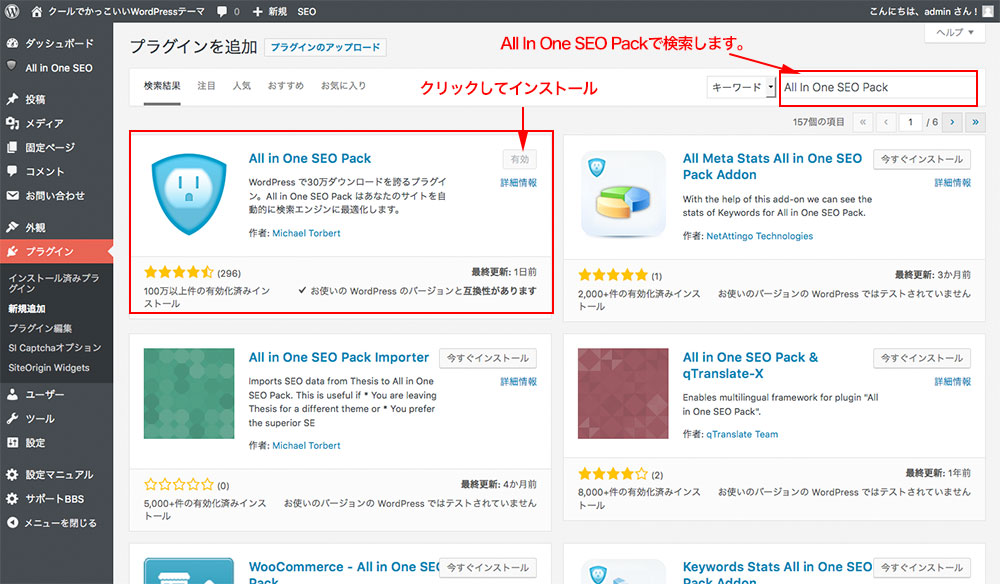This screenshot has width=1000, height=584.
Task: Go to the next results page
Action: (x=952, y=122)
